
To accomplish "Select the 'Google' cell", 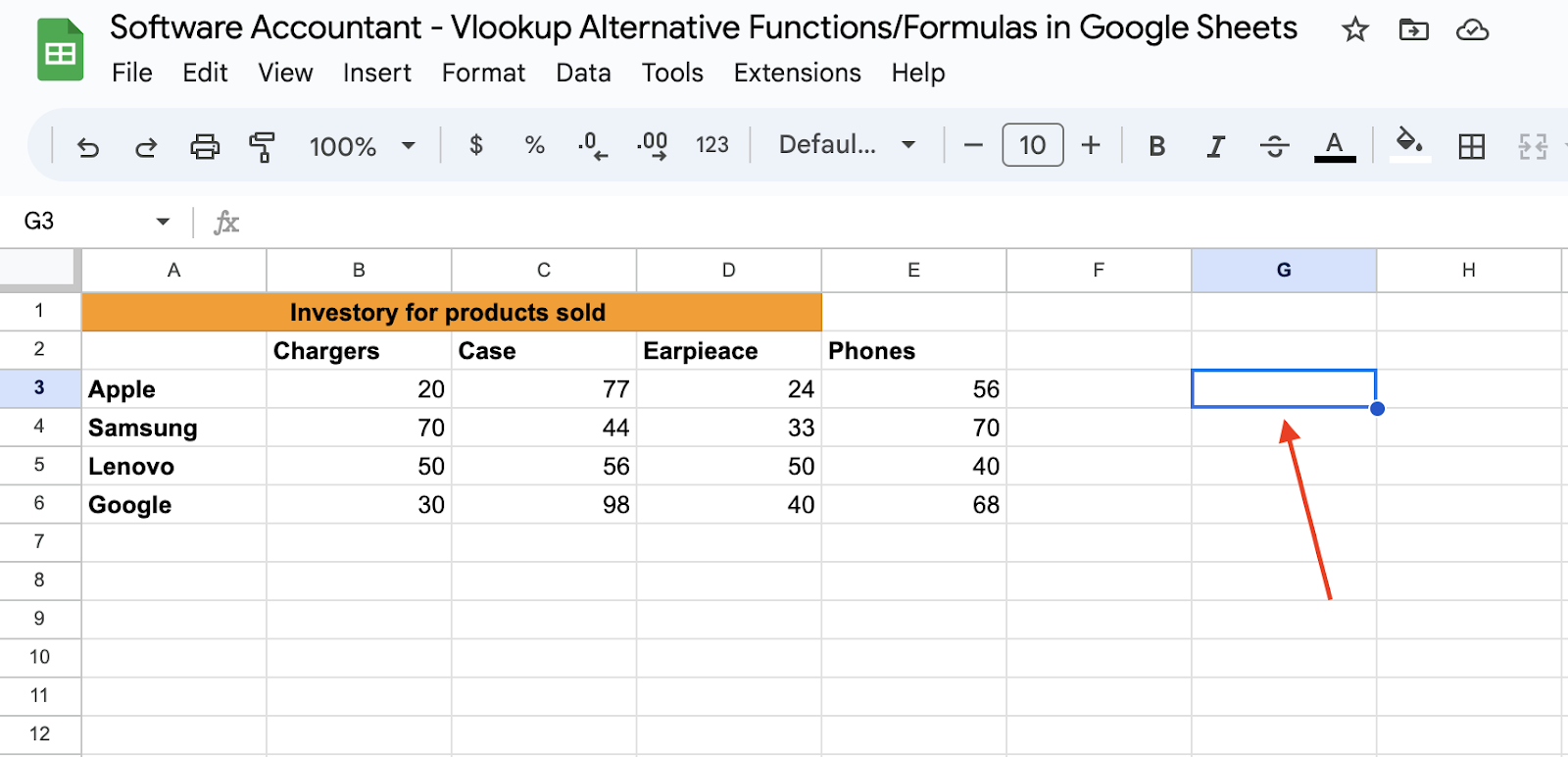I will (173, 504).
